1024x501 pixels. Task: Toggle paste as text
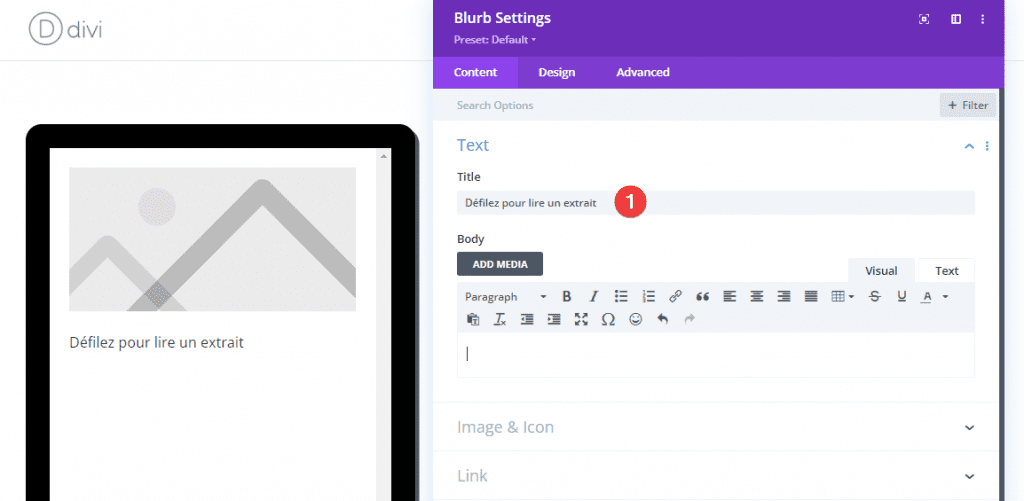click(473, 319)
